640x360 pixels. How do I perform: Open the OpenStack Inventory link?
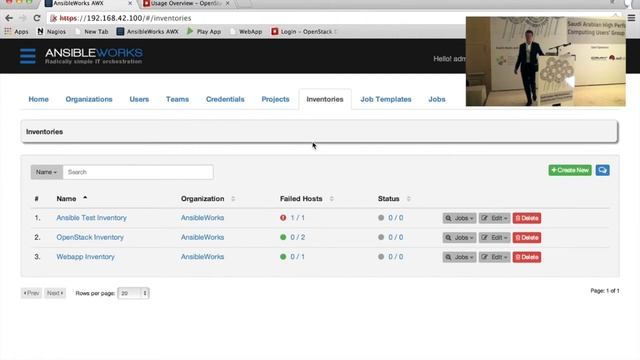click(90, 237)
